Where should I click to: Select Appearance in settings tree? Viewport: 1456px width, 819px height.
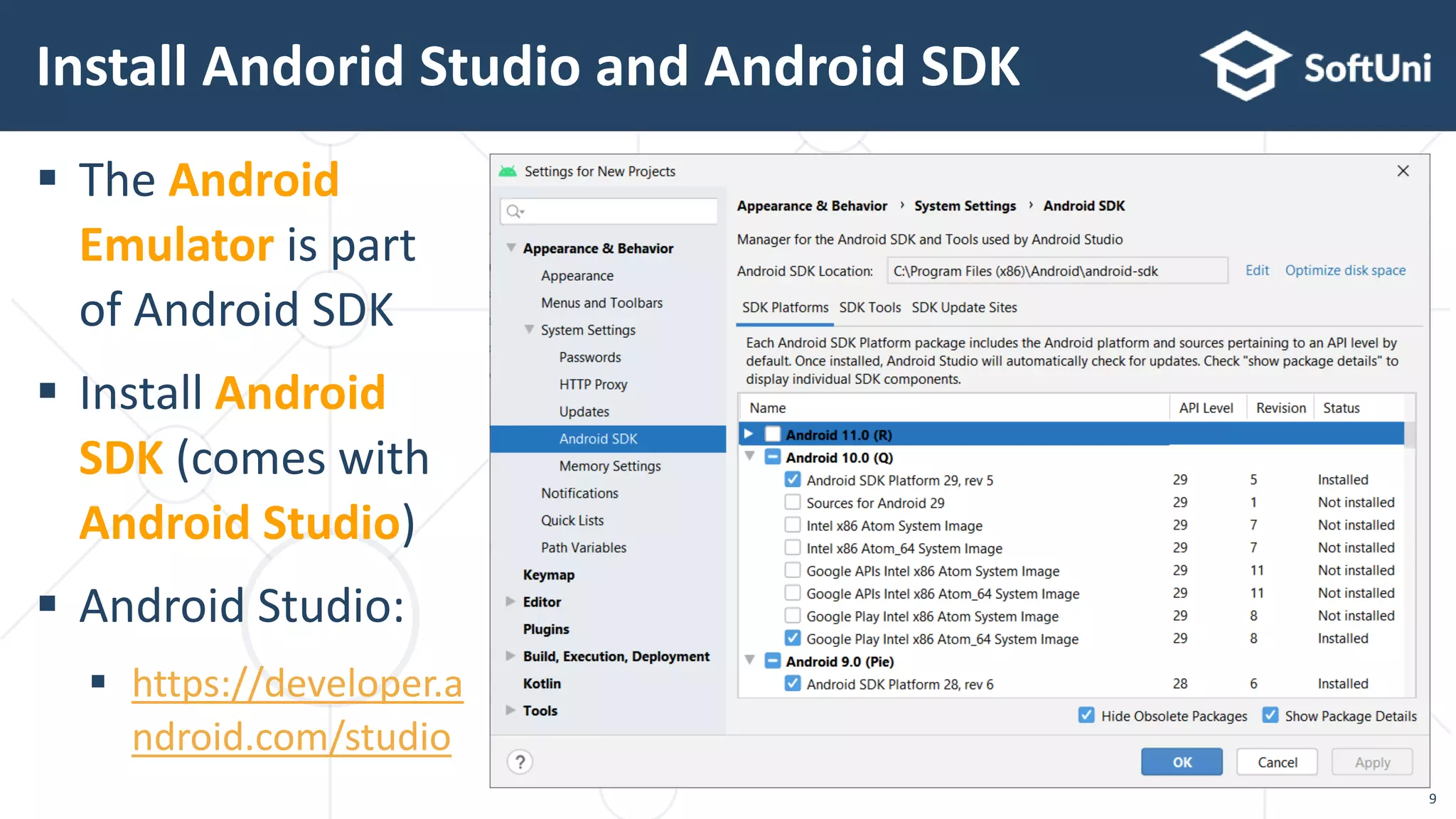click(x=577, y=276)
